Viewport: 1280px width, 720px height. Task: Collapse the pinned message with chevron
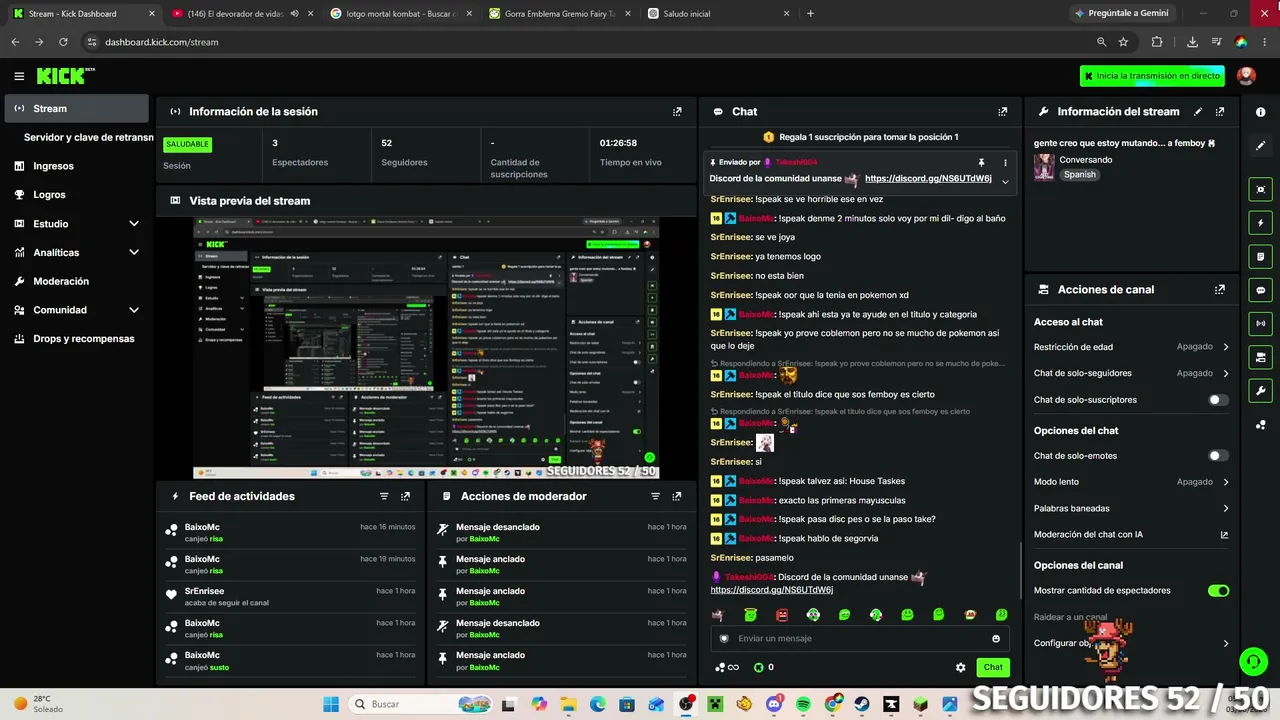click(1005, 181)
